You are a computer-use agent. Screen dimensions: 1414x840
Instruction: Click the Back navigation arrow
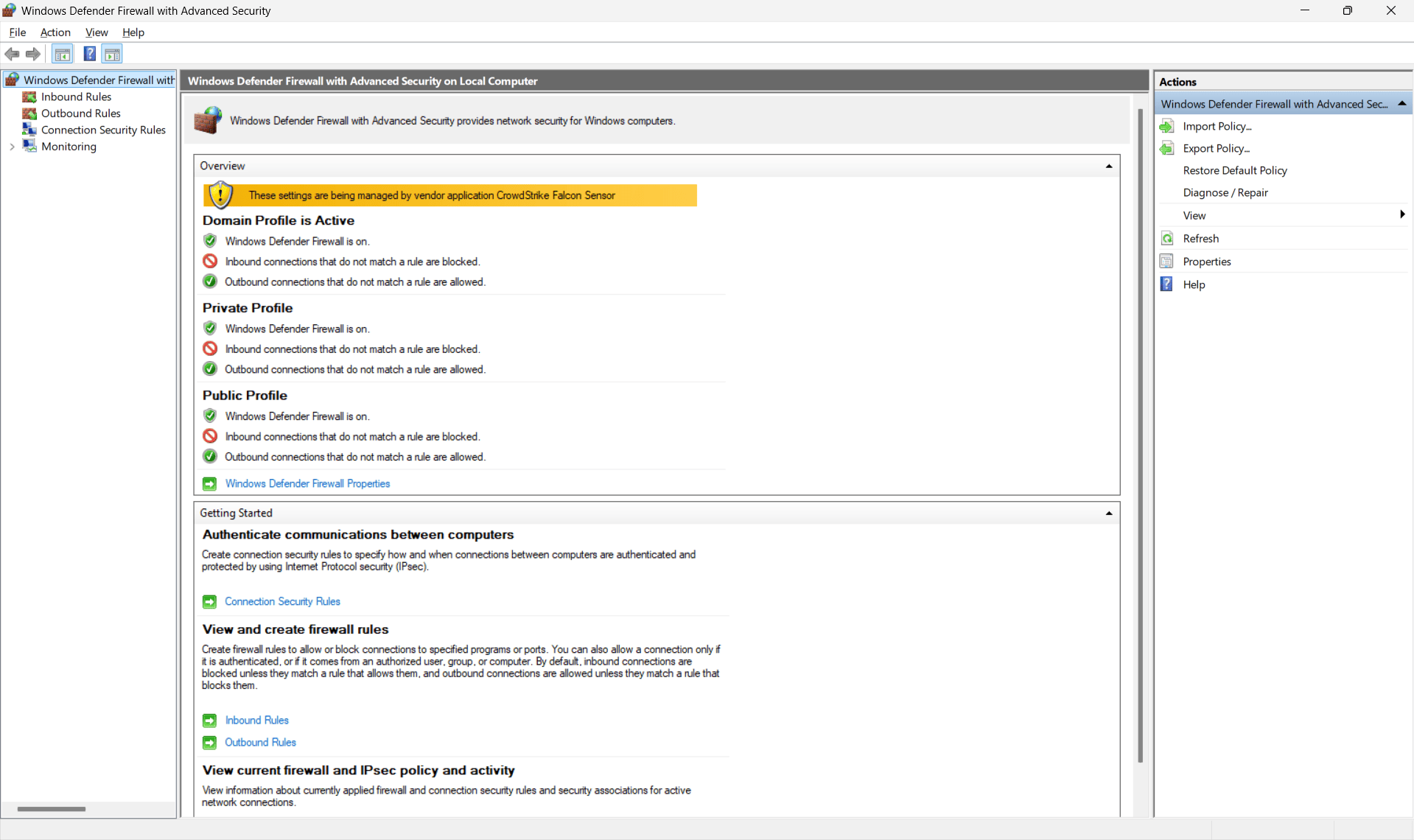click(12, 54)
